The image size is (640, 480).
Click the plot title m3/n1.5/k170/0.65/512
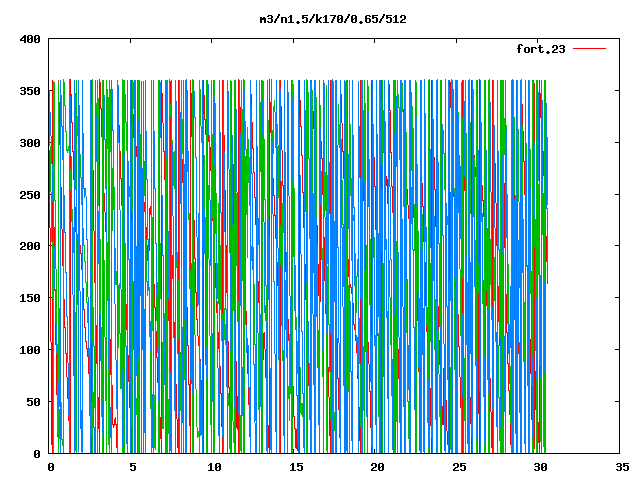coord(333,19)
